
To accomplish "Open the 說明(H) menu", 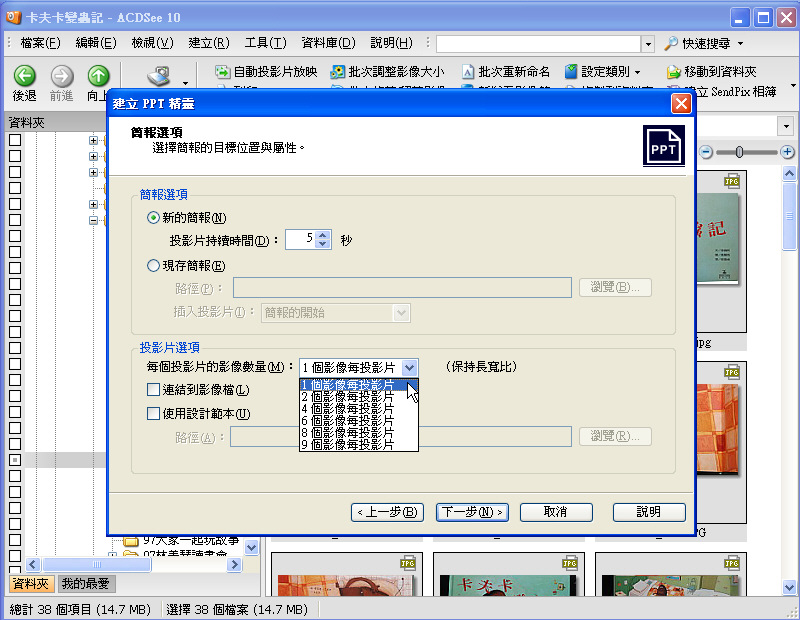I will (391, 43).
